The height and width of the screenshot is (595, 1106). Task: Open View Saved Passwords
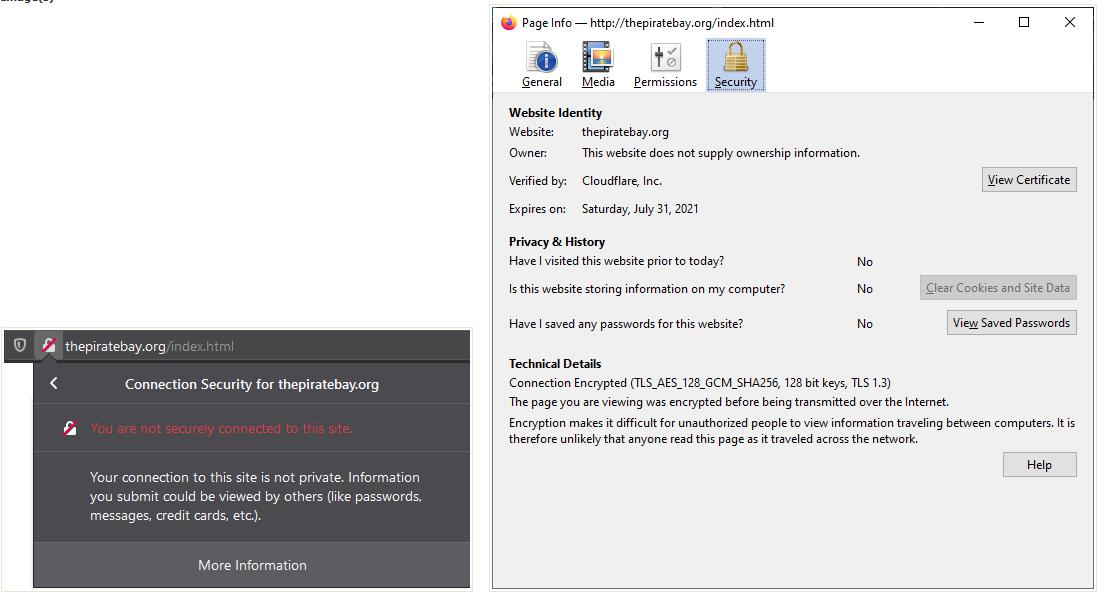(x=1011, y=323)
